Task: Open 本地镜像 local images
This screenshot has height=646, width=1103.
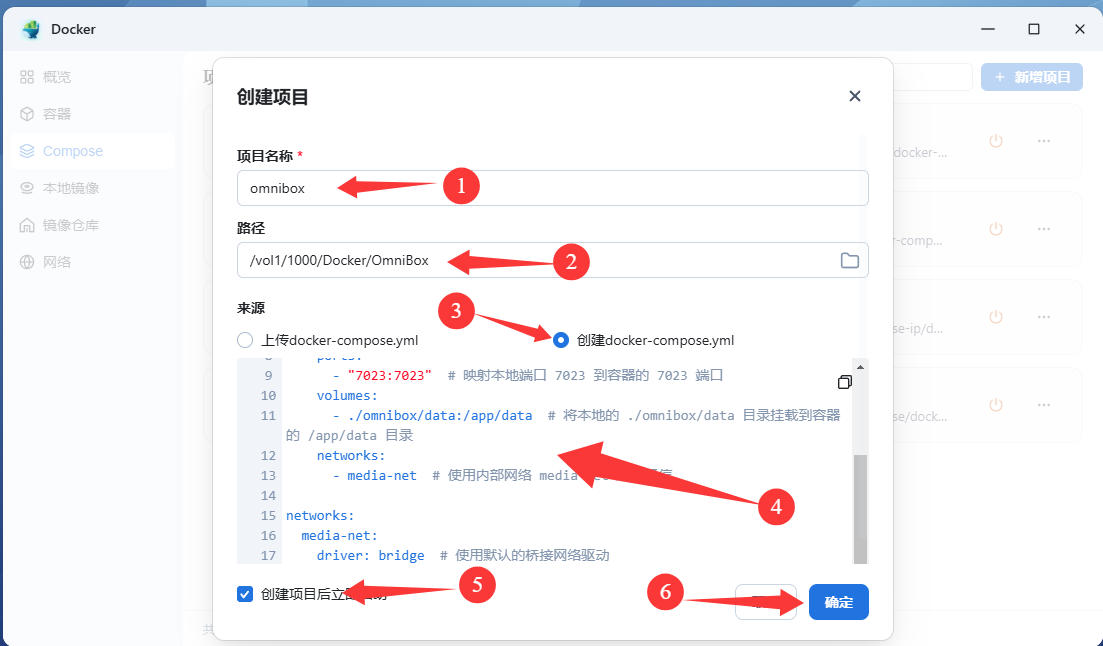Action: tap(70, 188)
